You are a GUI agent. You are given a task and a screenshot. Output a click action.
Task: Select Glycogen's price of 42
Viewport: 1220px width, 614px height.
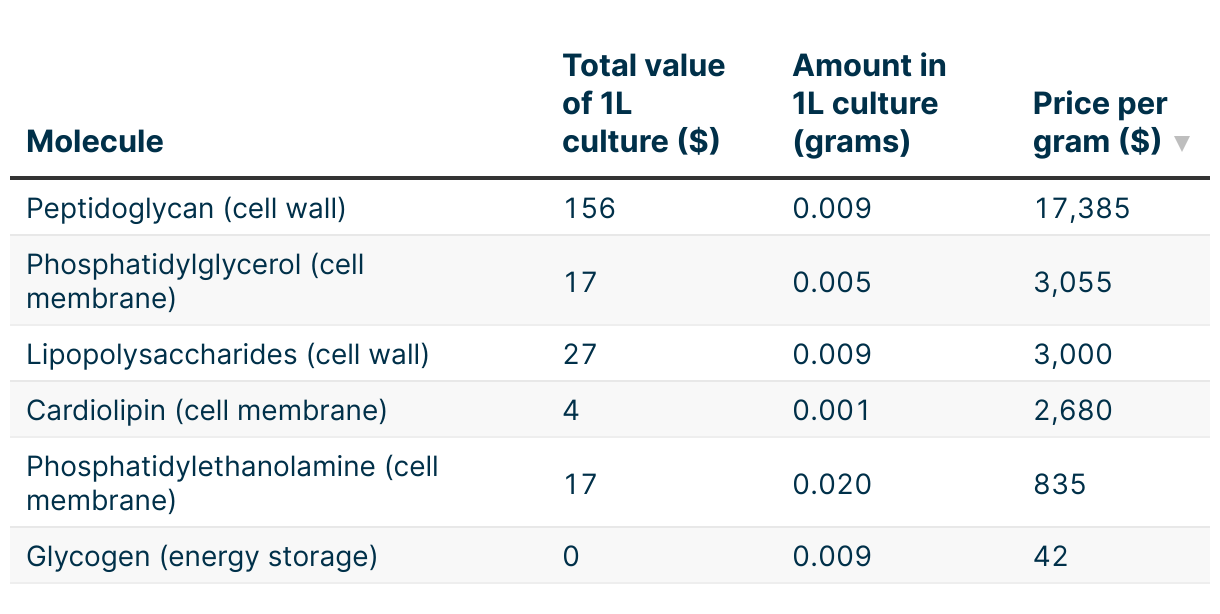[1050, 556]
